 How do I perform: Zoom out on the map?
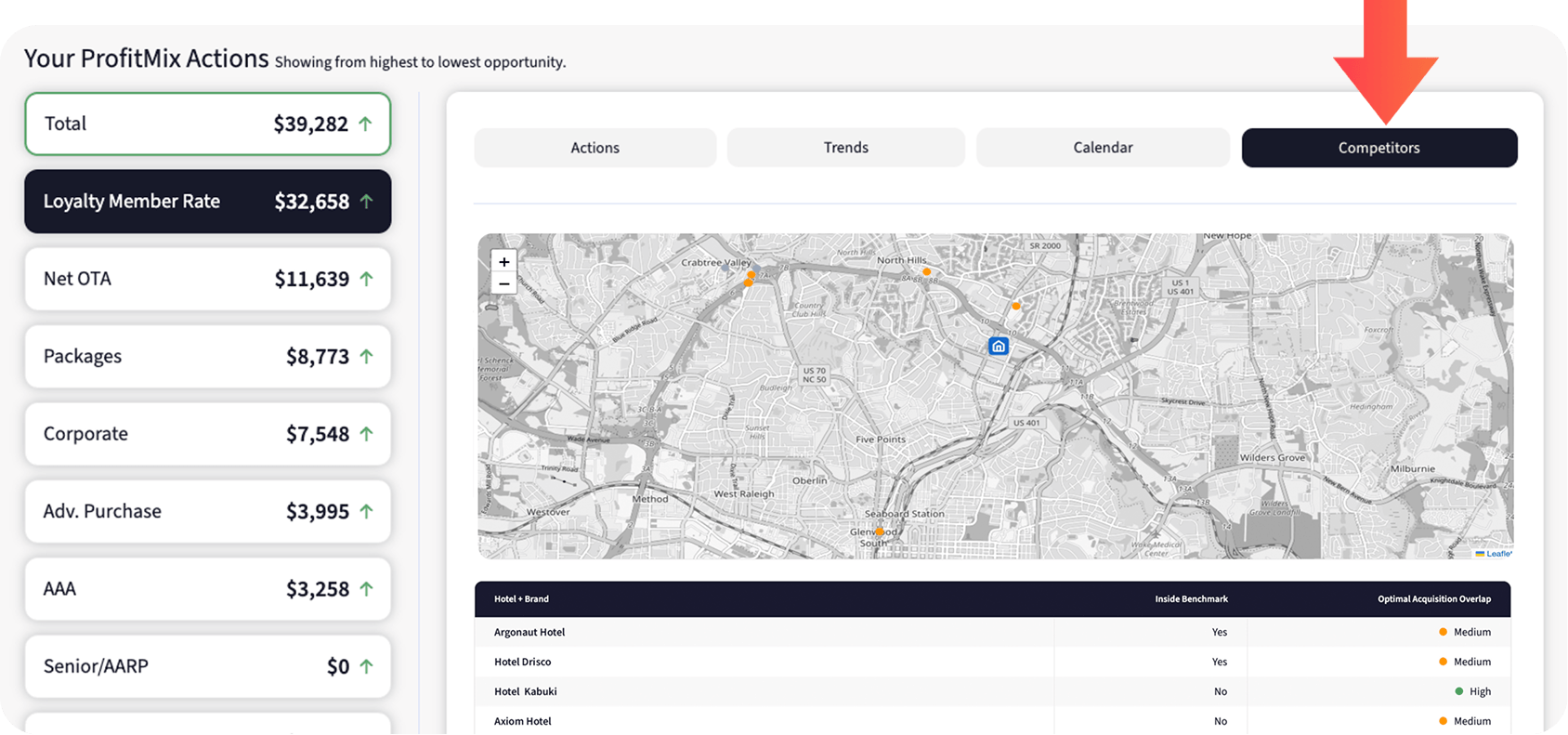[503, 283]
